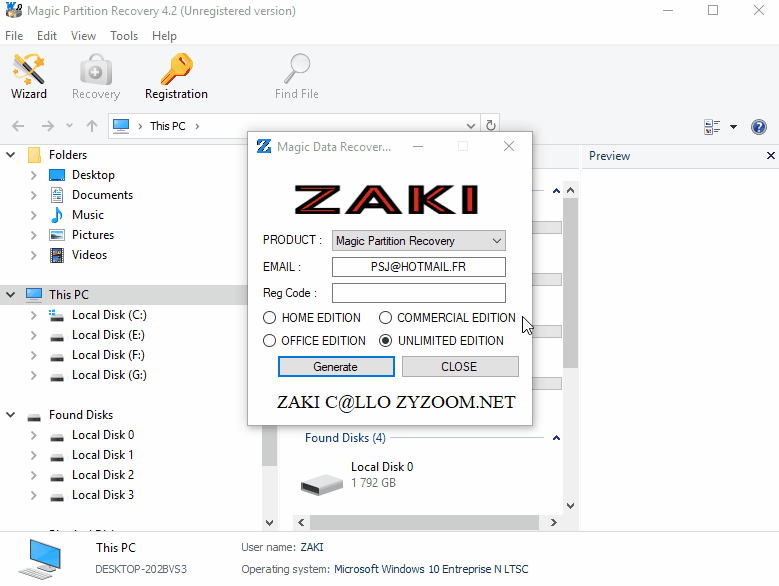This screenshot has height=586, width=779.
Task: Click the Recovery toolbar icon
Action: [x=96, y=77]
